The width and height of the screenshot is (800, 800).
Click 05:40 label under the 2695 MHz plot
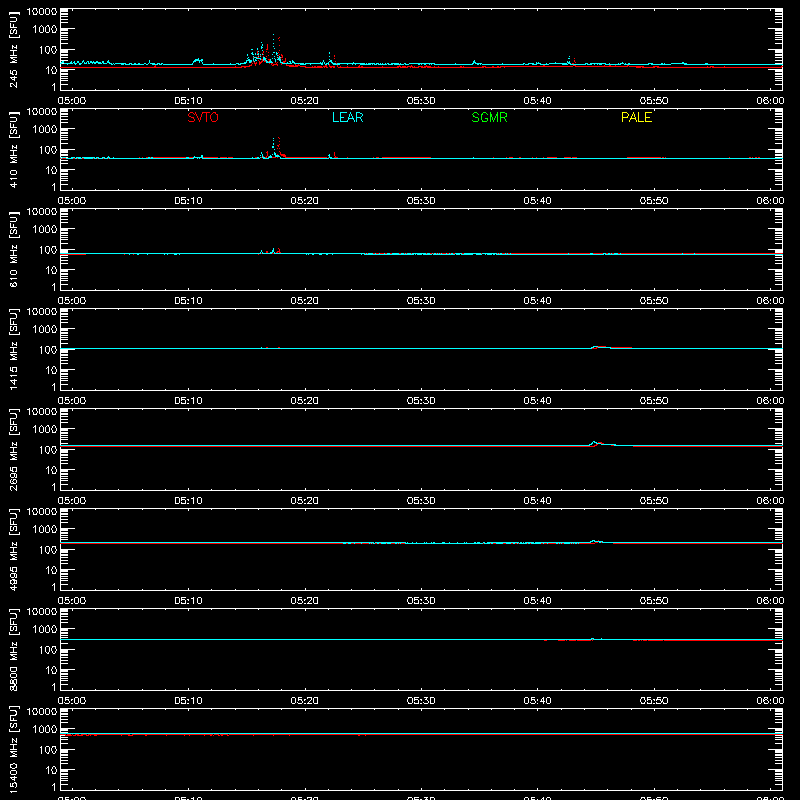(x=537, y=501)
